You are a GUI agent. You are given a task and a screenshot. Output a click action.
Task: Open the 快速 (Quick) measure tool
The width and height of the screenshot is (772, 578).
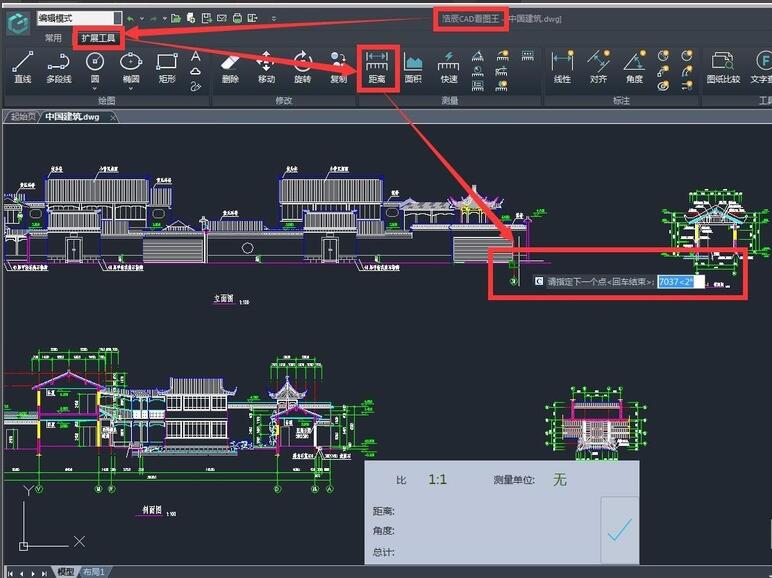point(449,66)
